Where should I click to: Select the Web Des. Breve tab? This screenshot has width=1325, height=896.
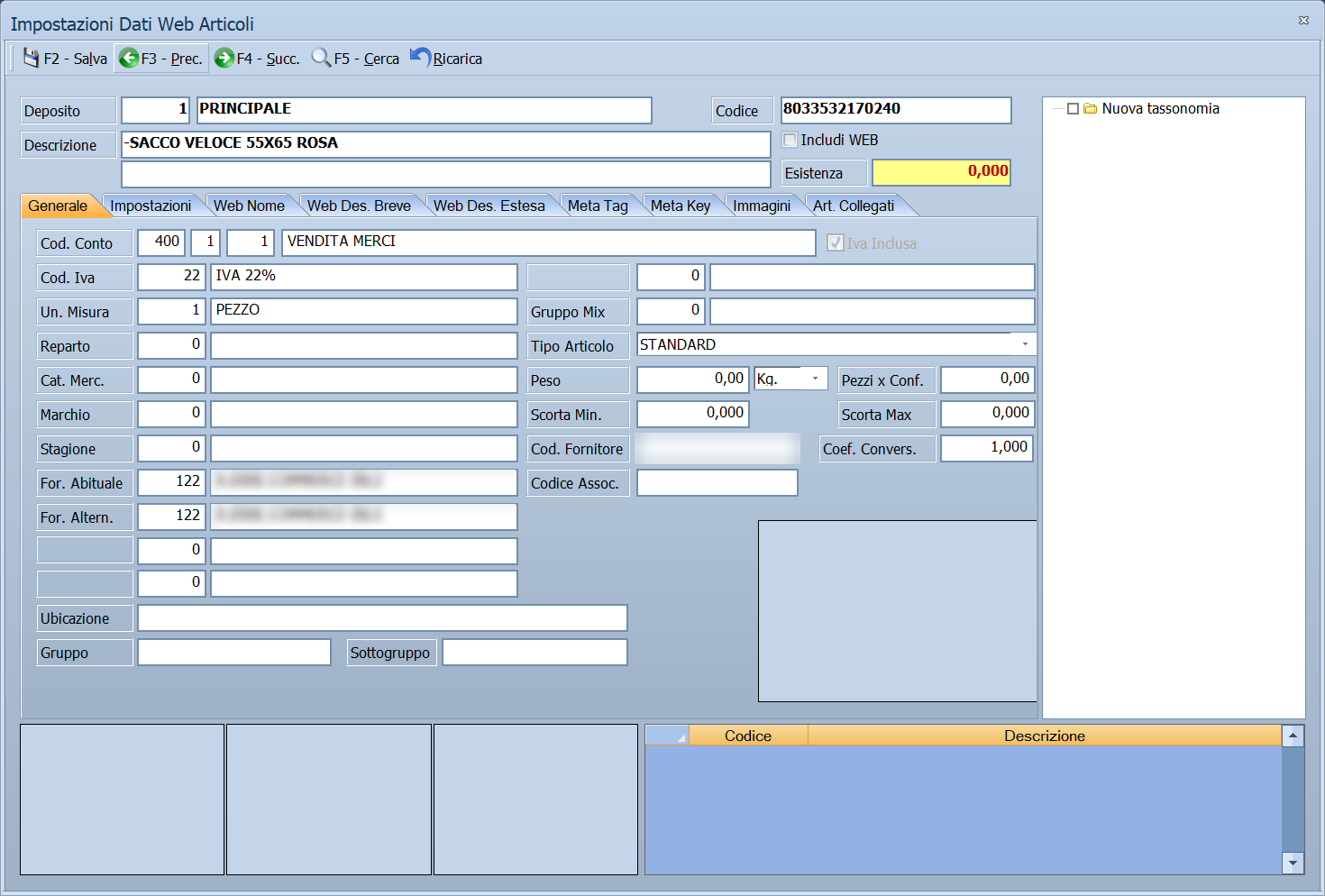coord(359,206)
